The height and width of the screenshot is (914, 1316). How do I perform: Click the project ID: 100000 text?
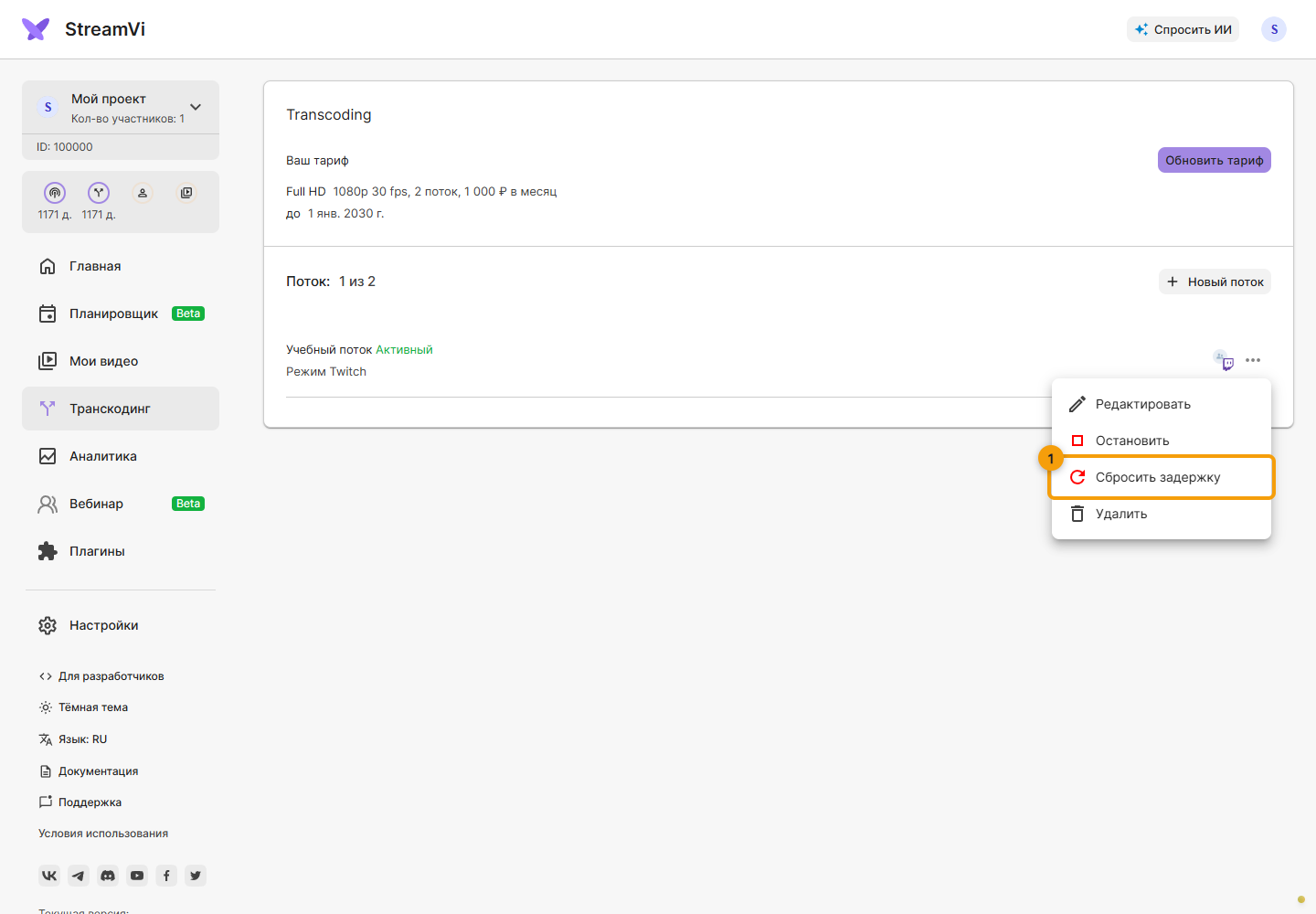(65, 146)
